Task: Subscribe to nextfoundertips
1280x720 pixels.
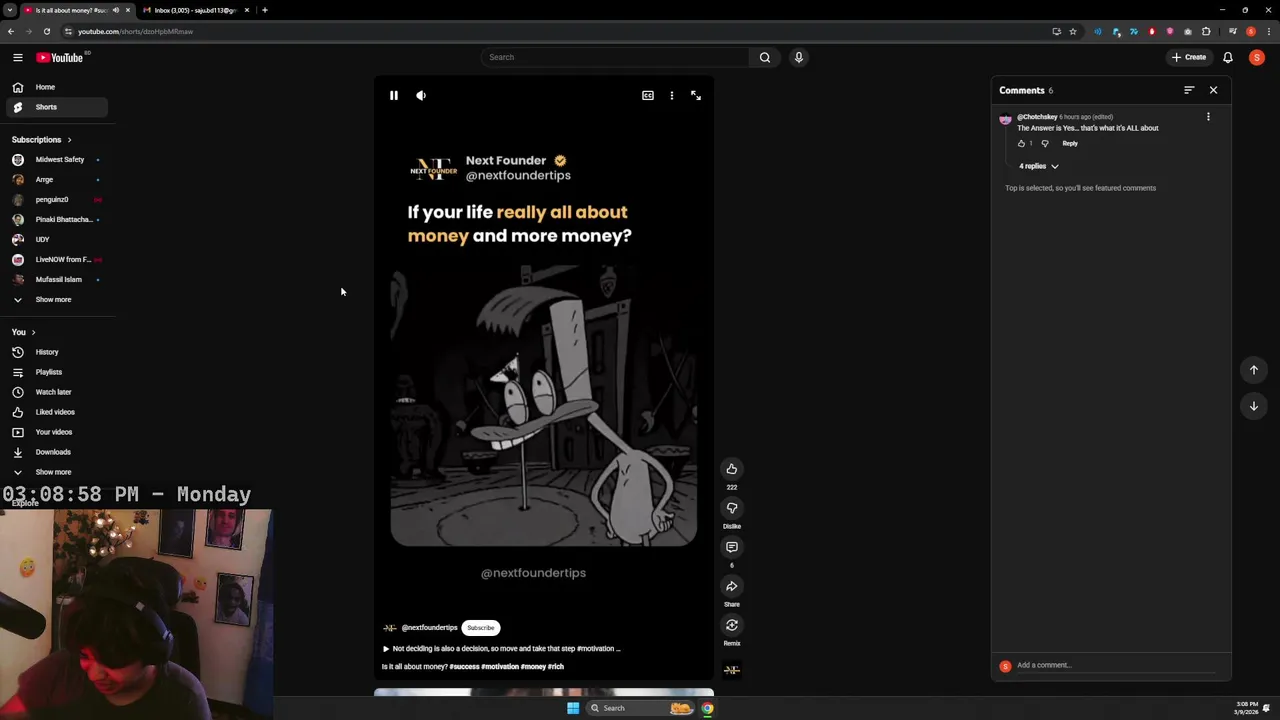Action: point(481,628)
